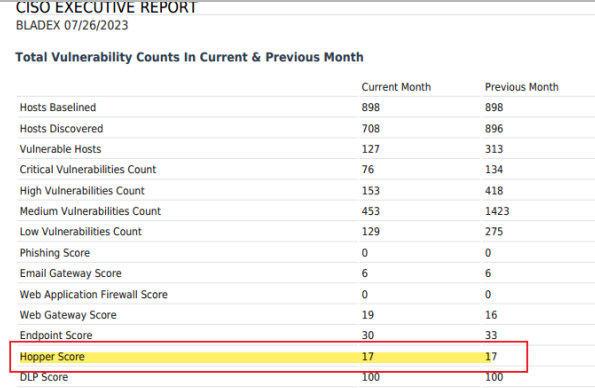This screenshot has height=388, width=595.
Task: Select the Hosts Baselined row label
Action: coord(58,107)
